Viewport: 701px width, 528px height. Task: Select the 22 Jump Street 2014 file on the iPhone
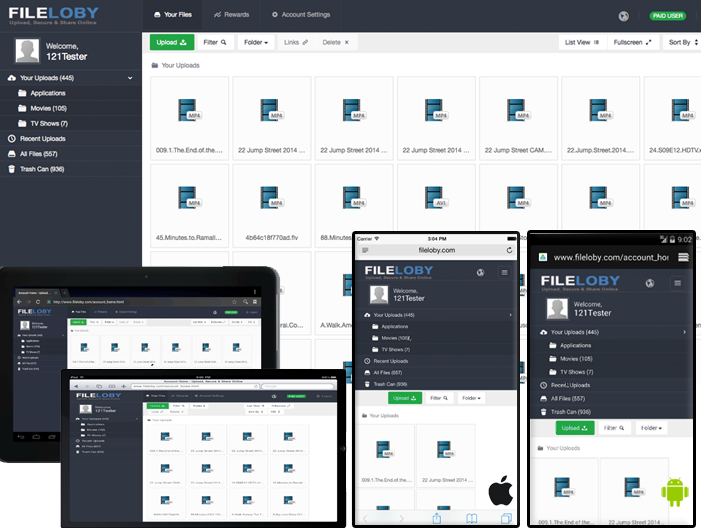tap(445, 455)
